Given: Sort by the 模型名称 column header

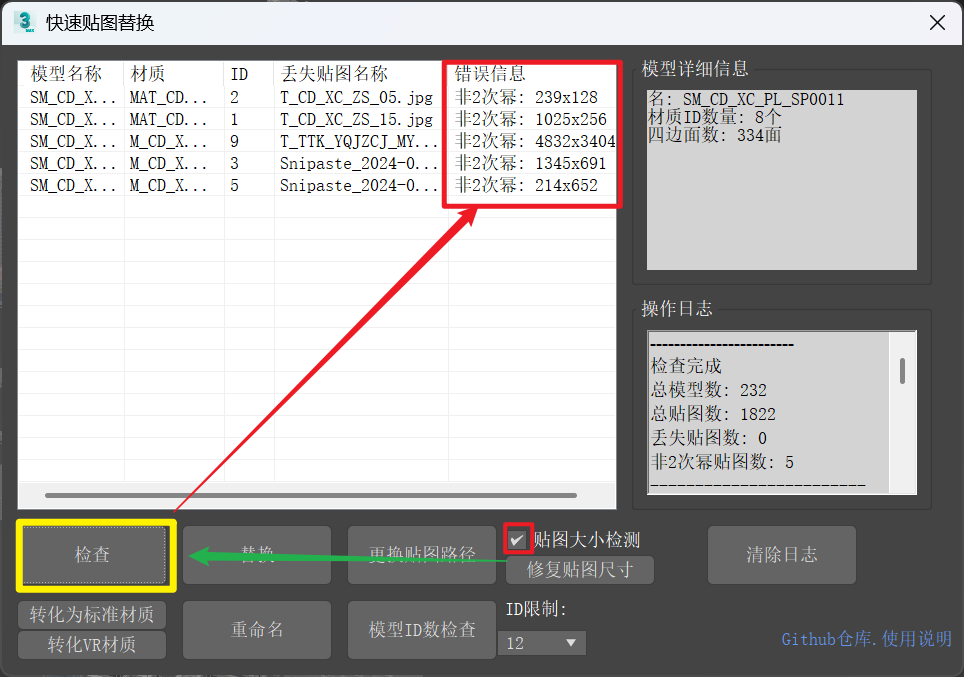Looking at the screenshot, I should click(x=67, y=74).
